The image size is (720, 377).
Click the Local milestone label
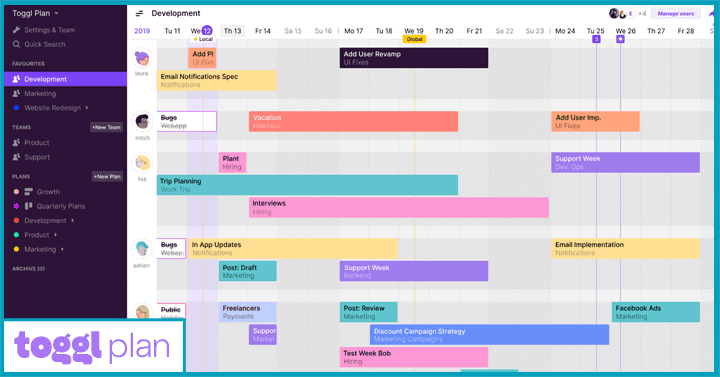click(x=203, y=39)
